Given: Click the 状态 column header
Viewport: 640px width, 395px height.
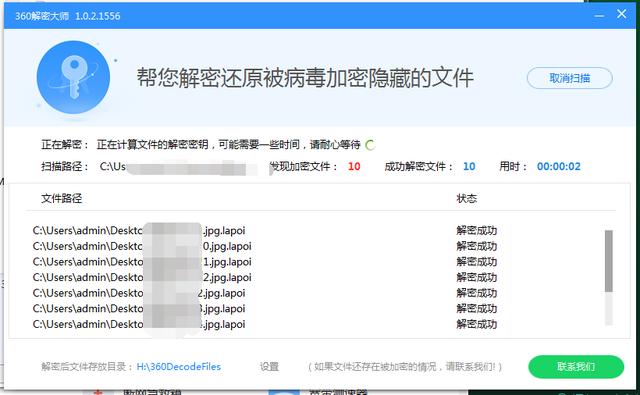Looking at the screenshot, I should coord(467,198).
